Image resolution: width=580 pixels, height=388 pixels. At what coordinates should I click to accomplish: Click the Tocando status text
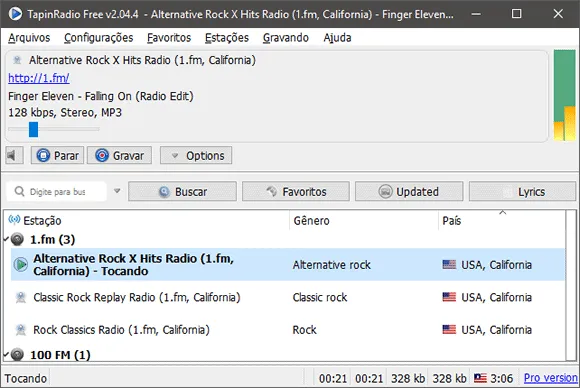pyautogui.click(x=26, y=378)
